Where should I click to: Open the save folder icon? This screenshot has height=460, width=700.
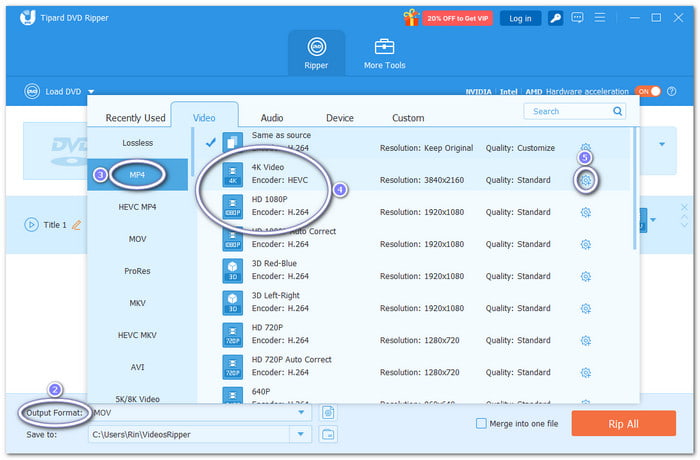[328, 434]
